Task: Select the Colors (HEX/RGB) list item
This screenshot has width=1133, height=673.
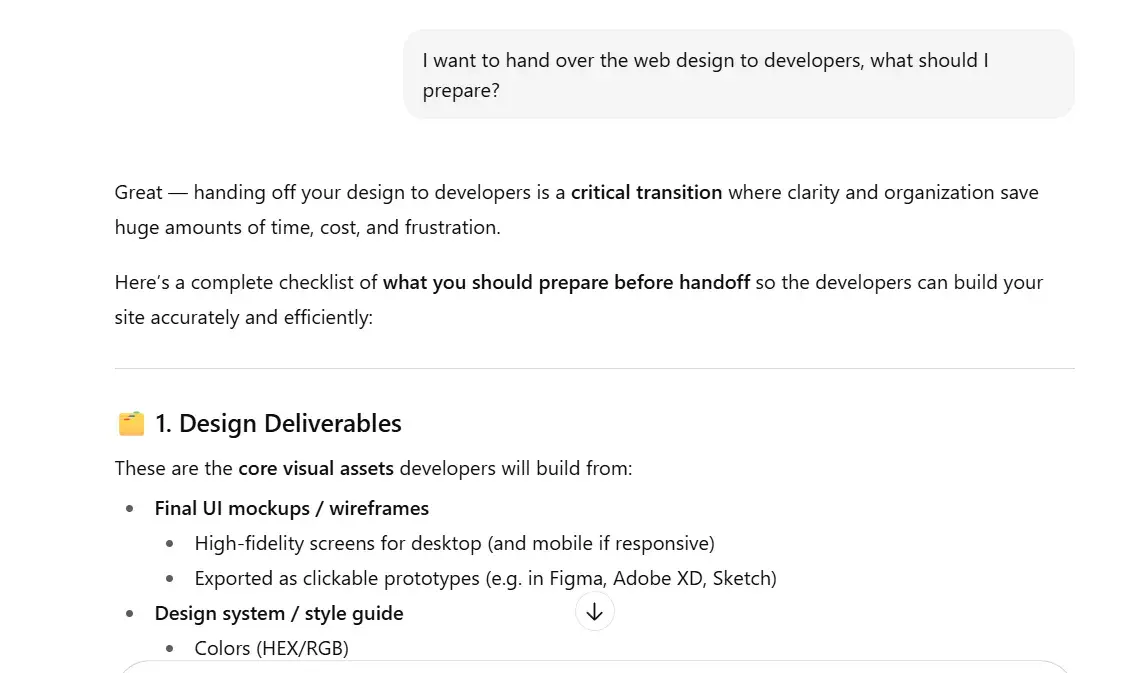Action: coord(271,648)
